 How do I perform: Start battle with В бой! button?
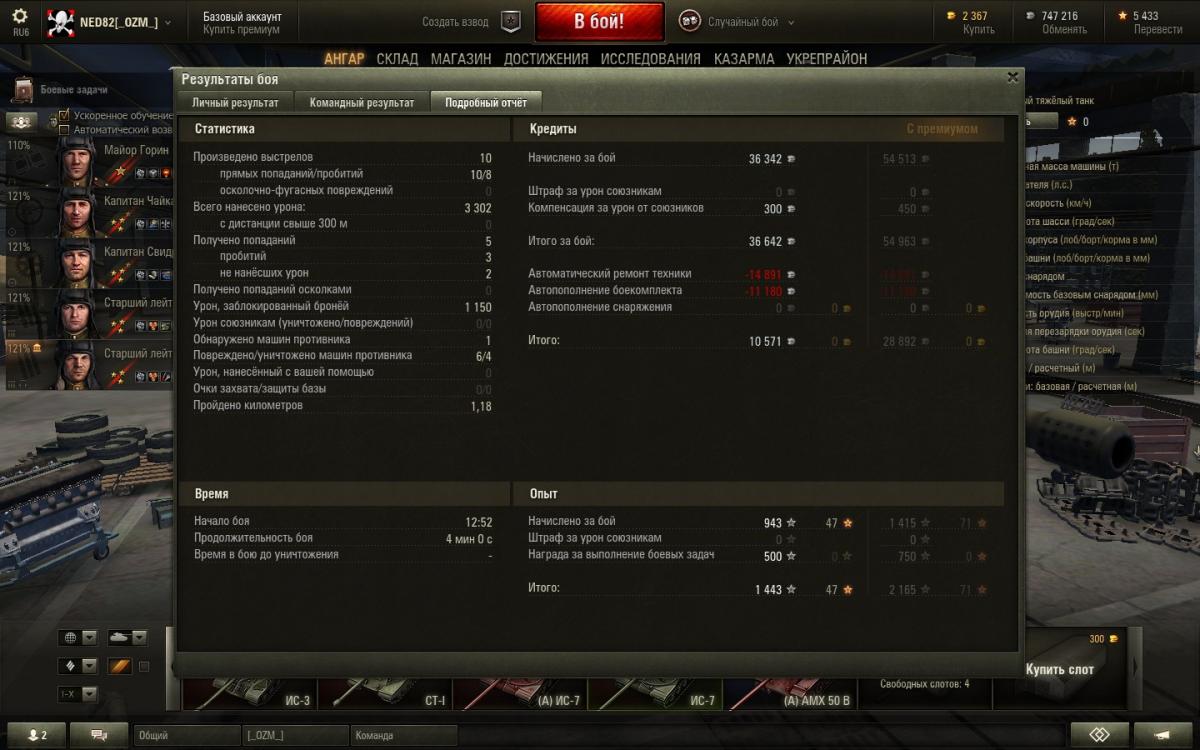[600, 22]
